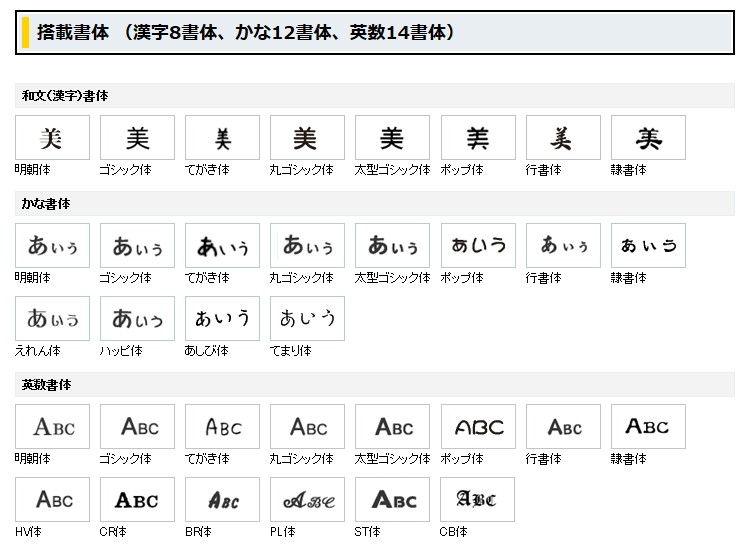Click the えれん体 kana sample
The height and width of the screenshot is (549, 750).
52,319
